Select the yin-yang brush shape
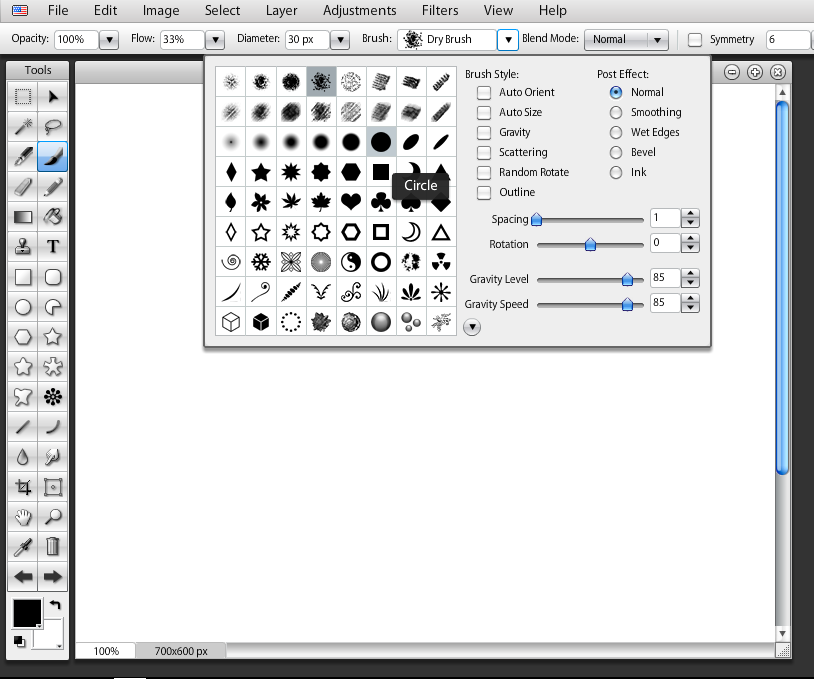Screen dimensions: 814x679 click(351, 262)
